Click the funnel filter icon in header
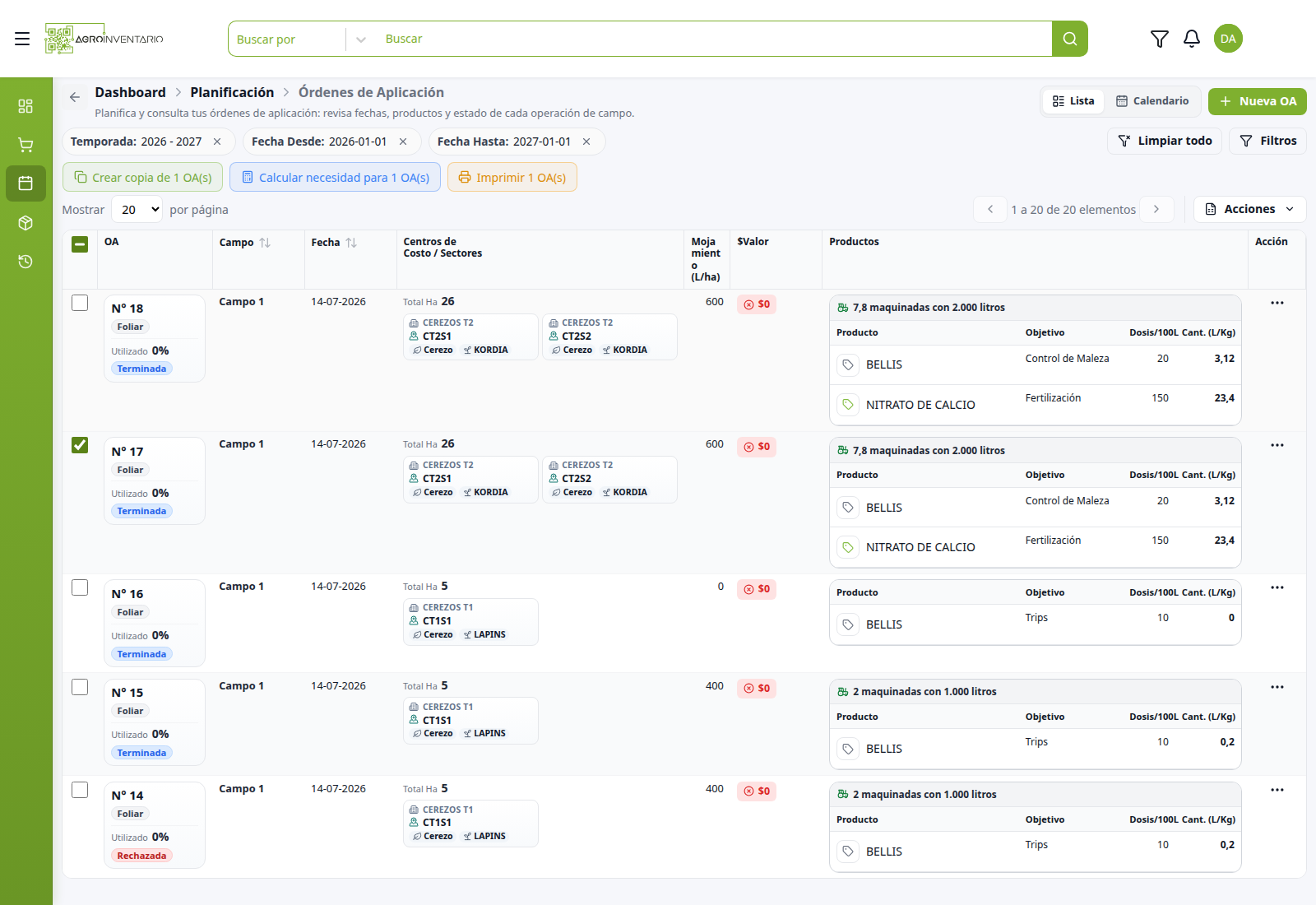Viewport: 1316px width, 905px height. coord(1159,39)
